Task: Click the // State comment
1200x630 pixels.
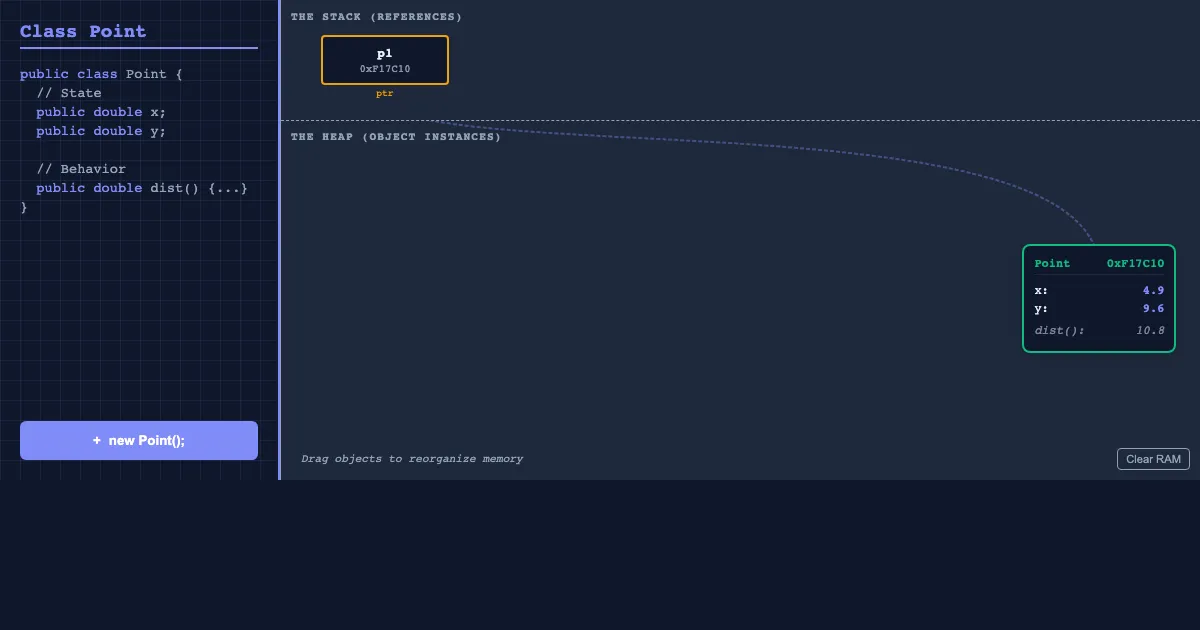Action: pos(69,93)
